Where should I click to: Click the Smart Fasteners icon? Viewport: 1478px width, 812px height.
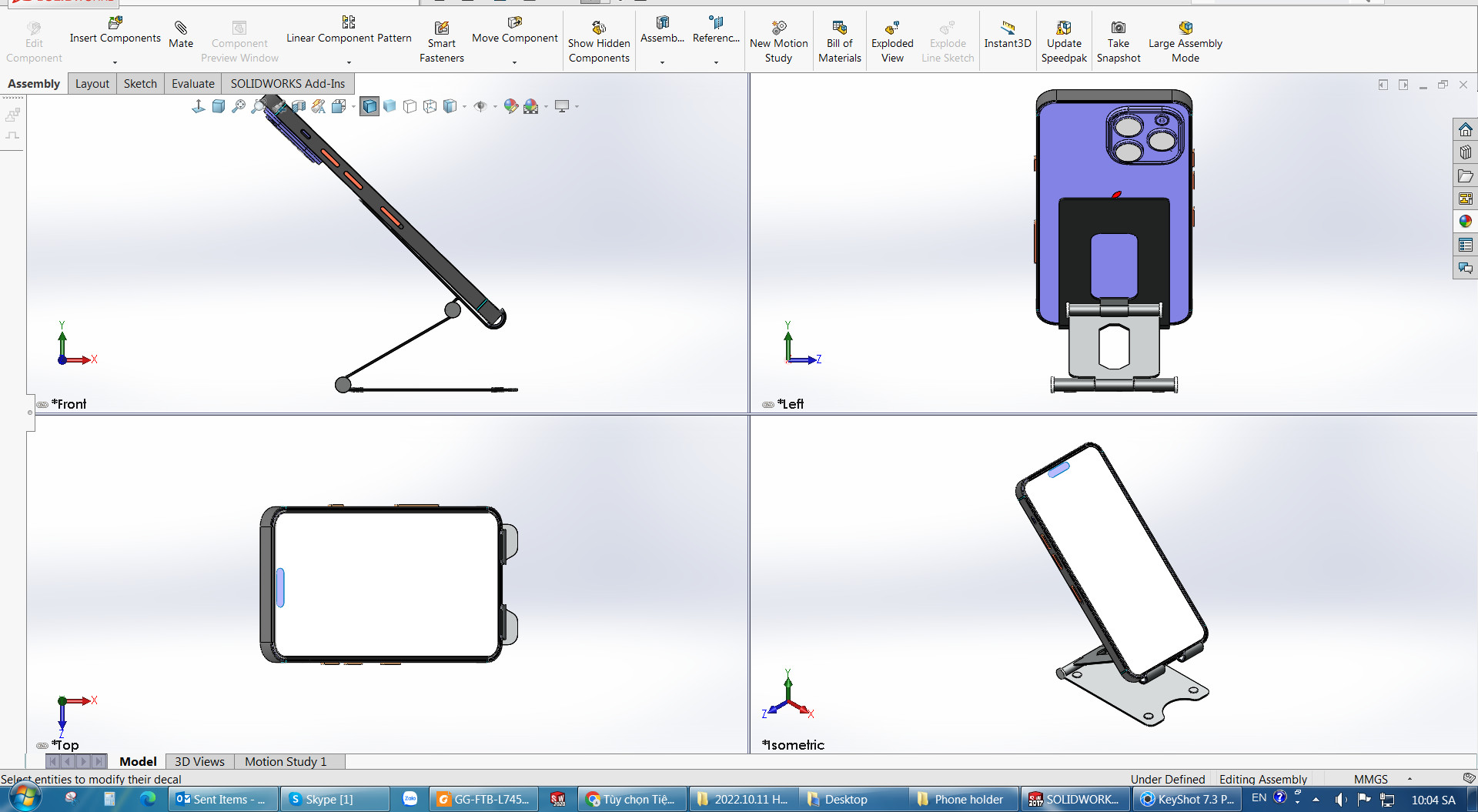(x=441, y=28)
